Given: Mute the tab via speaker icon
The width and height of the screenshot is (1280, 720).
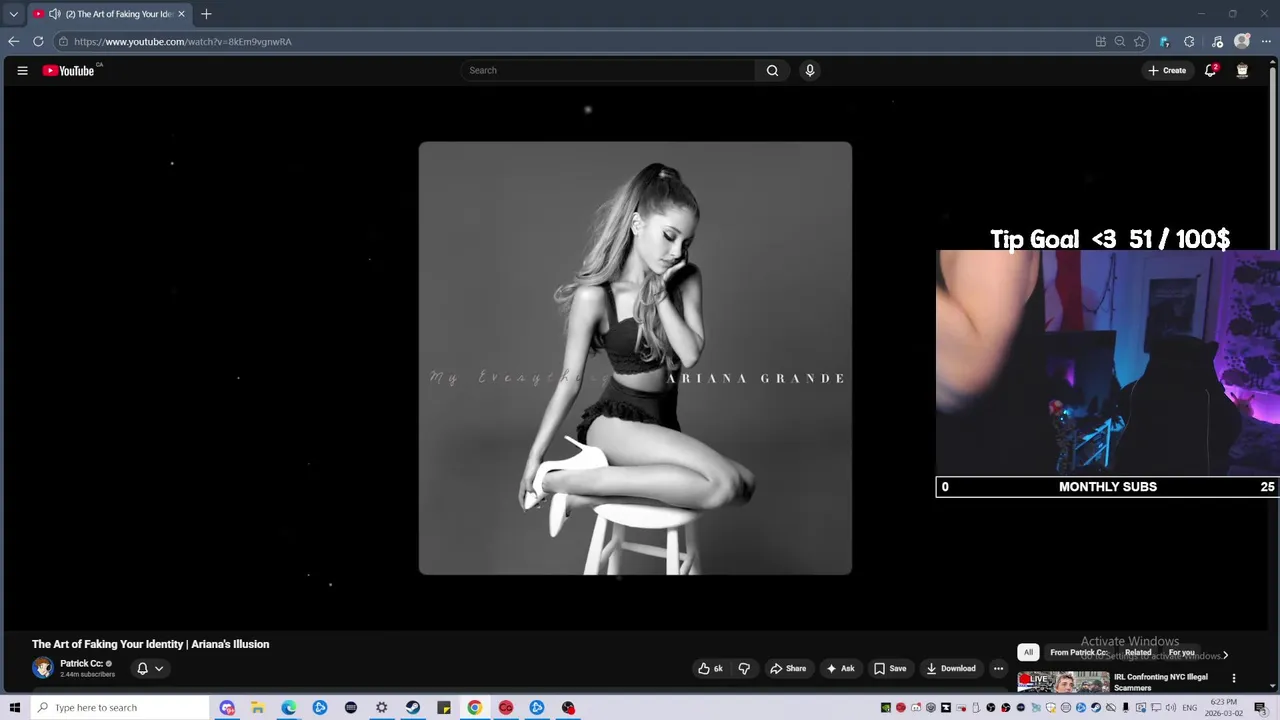Looking at the screenshot, I should (54, 14).
